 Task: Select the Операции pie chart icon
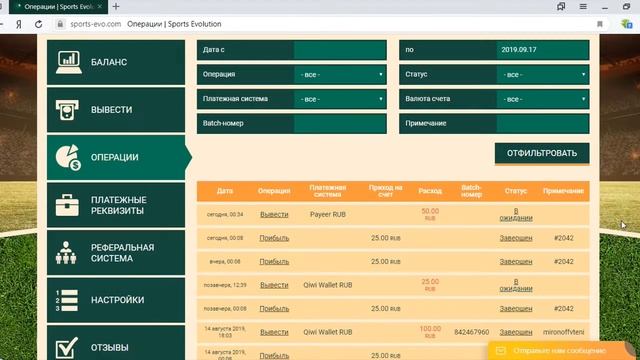pyautogui.click(x=68, y=157)
